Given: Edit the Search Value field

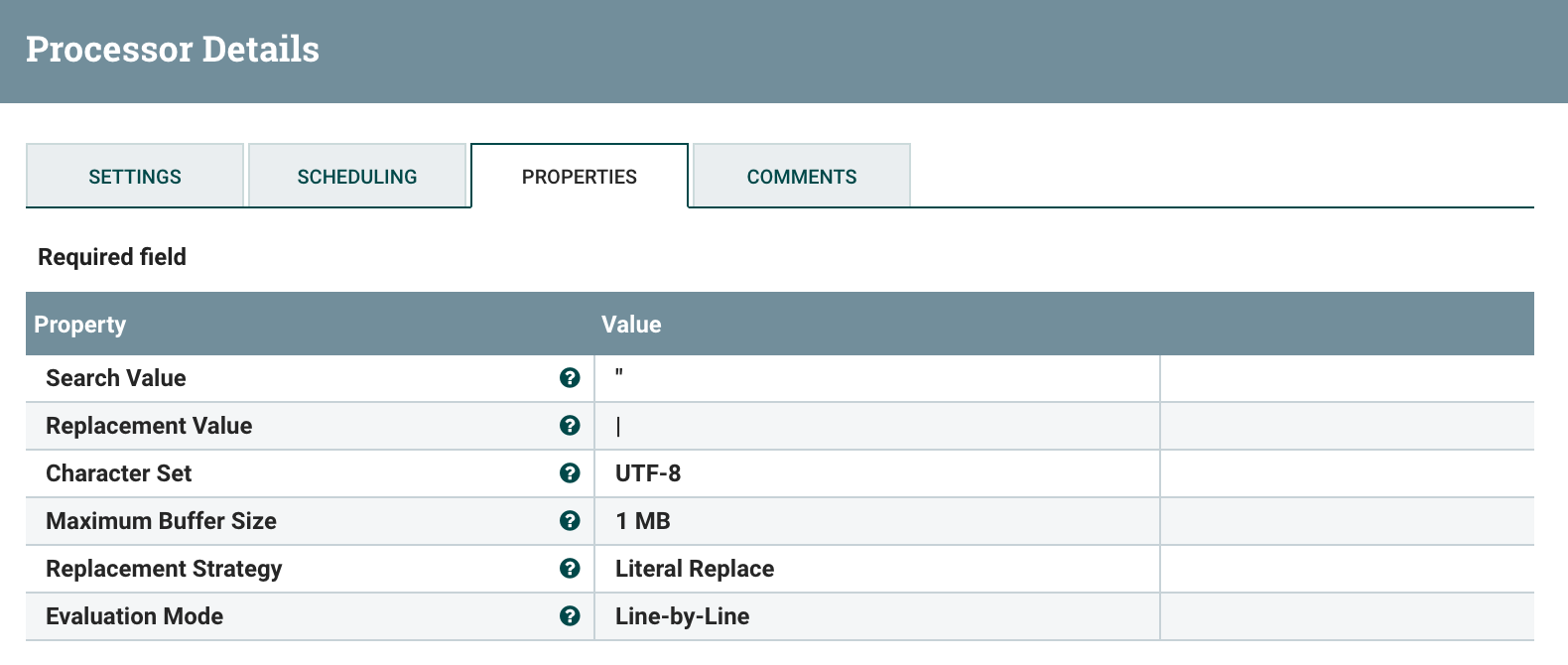Looking at the screenshot, I should (x=876, y=377).
